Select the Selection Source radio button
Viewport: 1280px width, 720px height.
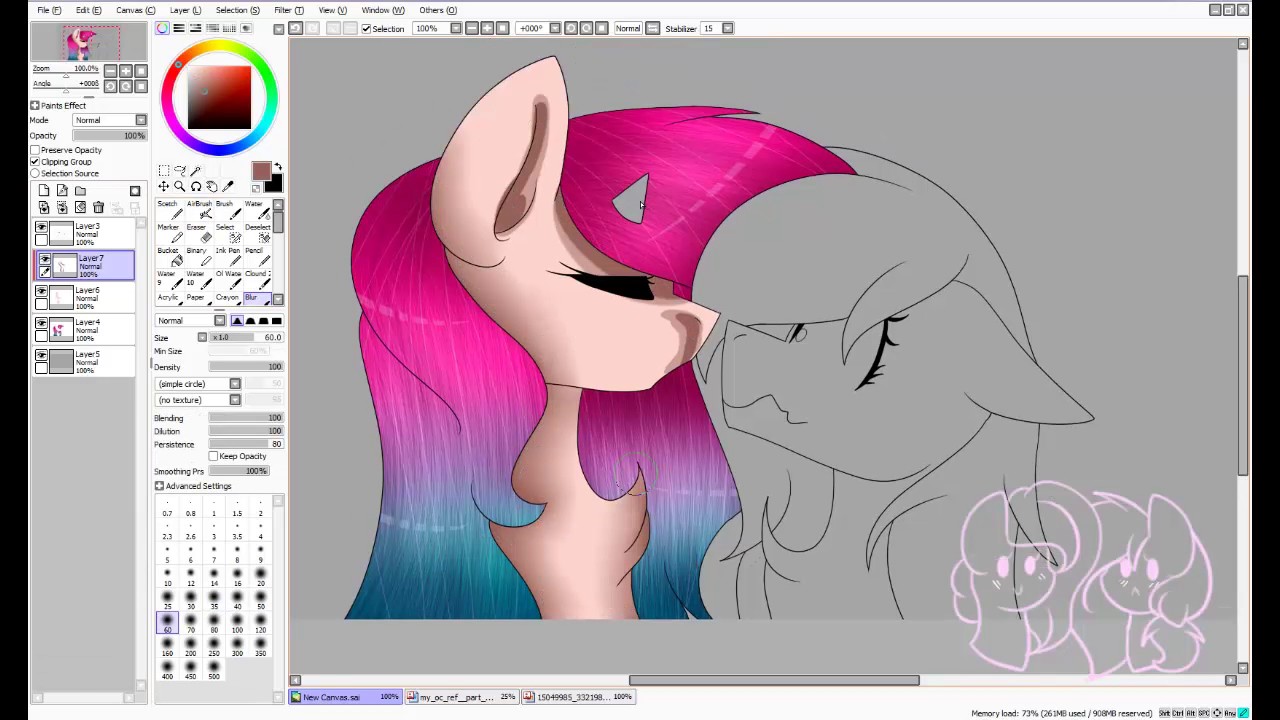(x=35, y=173)
